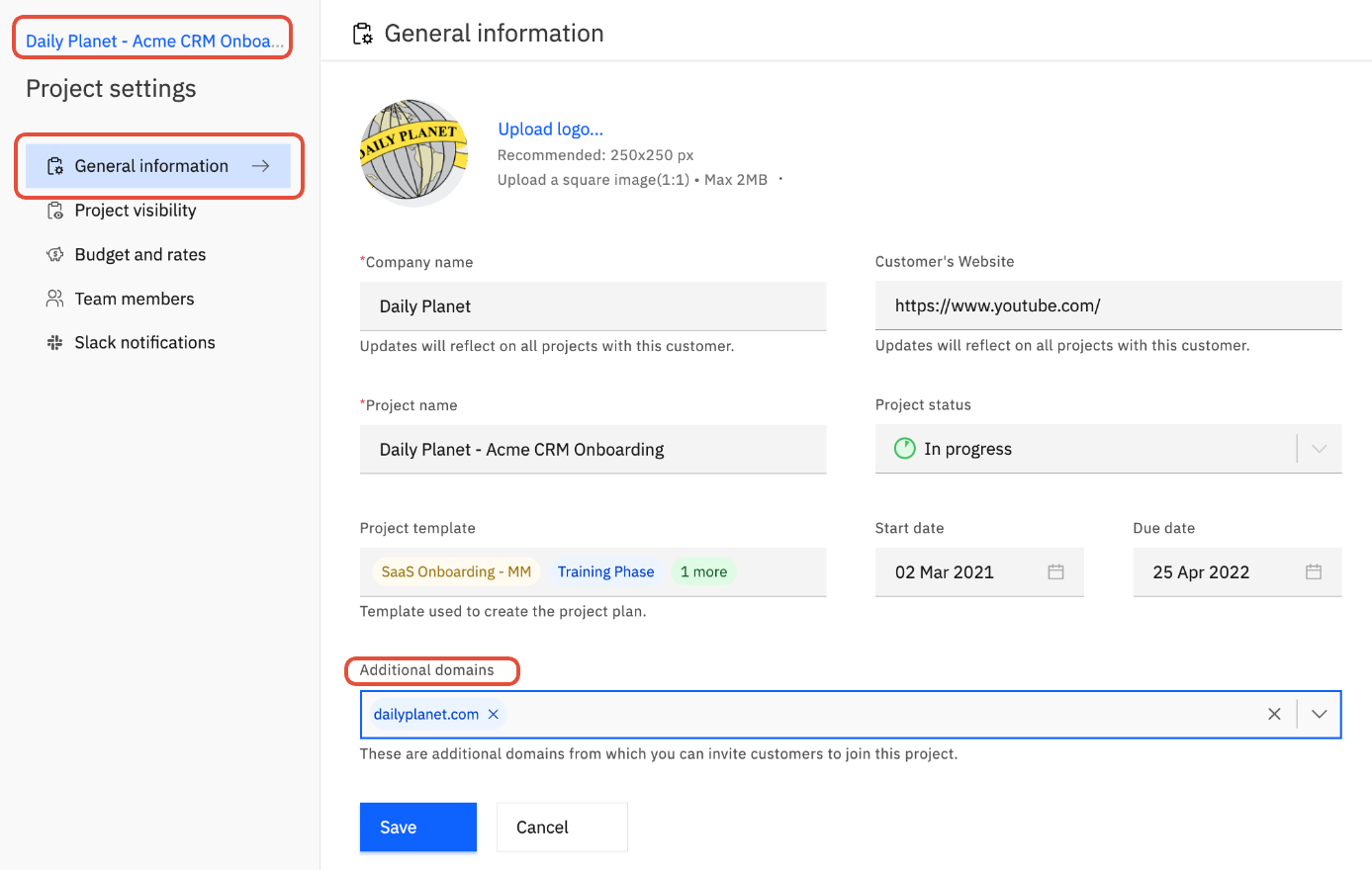The width and height of the screenshot is (1372, 870).
Task: Cancel the changes
Action: click(x=562, y=827)
